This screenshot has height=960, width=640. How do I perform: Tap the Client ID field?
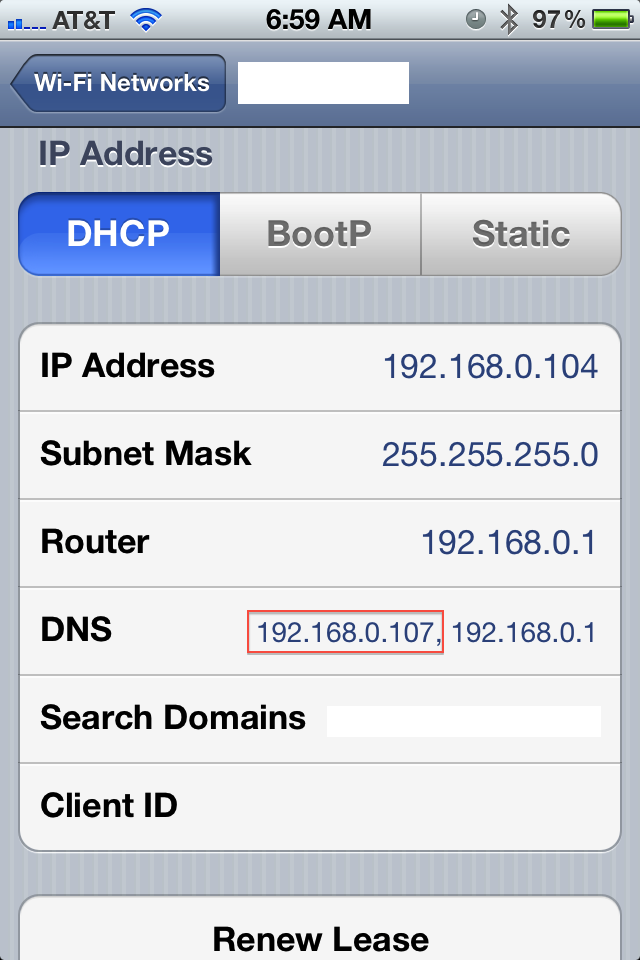point(320,806)
